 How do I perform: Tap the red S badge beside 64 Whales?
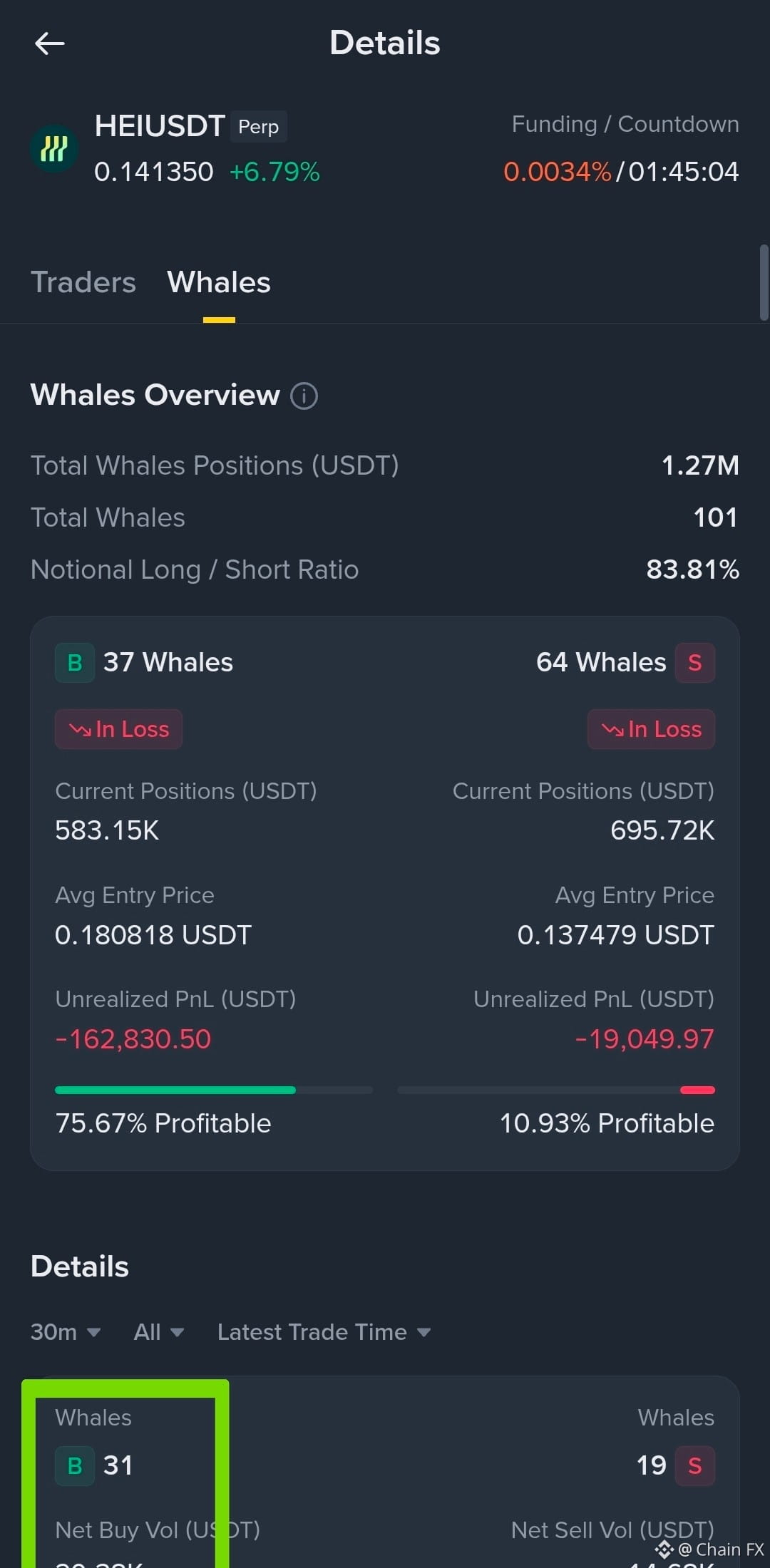[695, 663]
